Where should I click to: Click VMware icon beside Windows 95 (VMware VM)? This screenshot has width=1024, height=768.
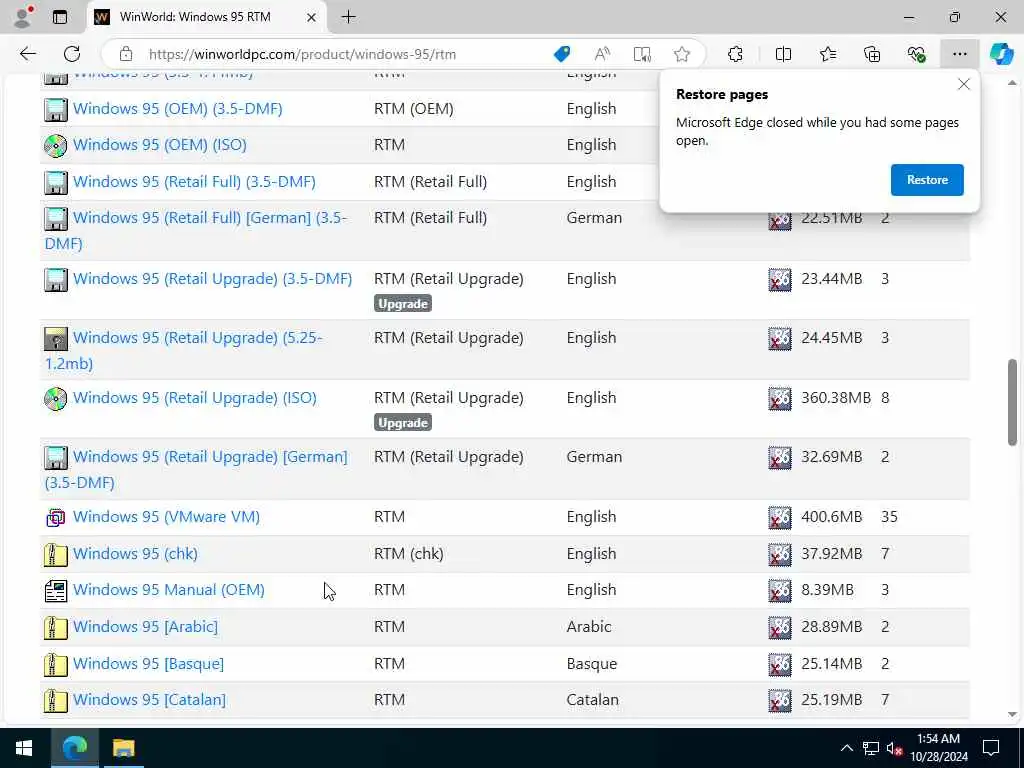56,518
